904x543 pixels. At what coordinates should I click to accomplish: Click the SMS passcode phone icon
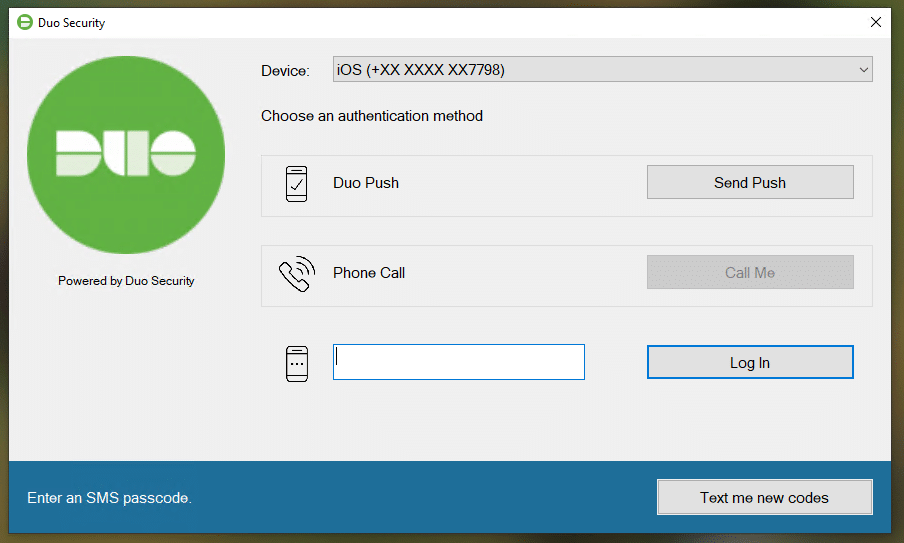coord(297,364)
